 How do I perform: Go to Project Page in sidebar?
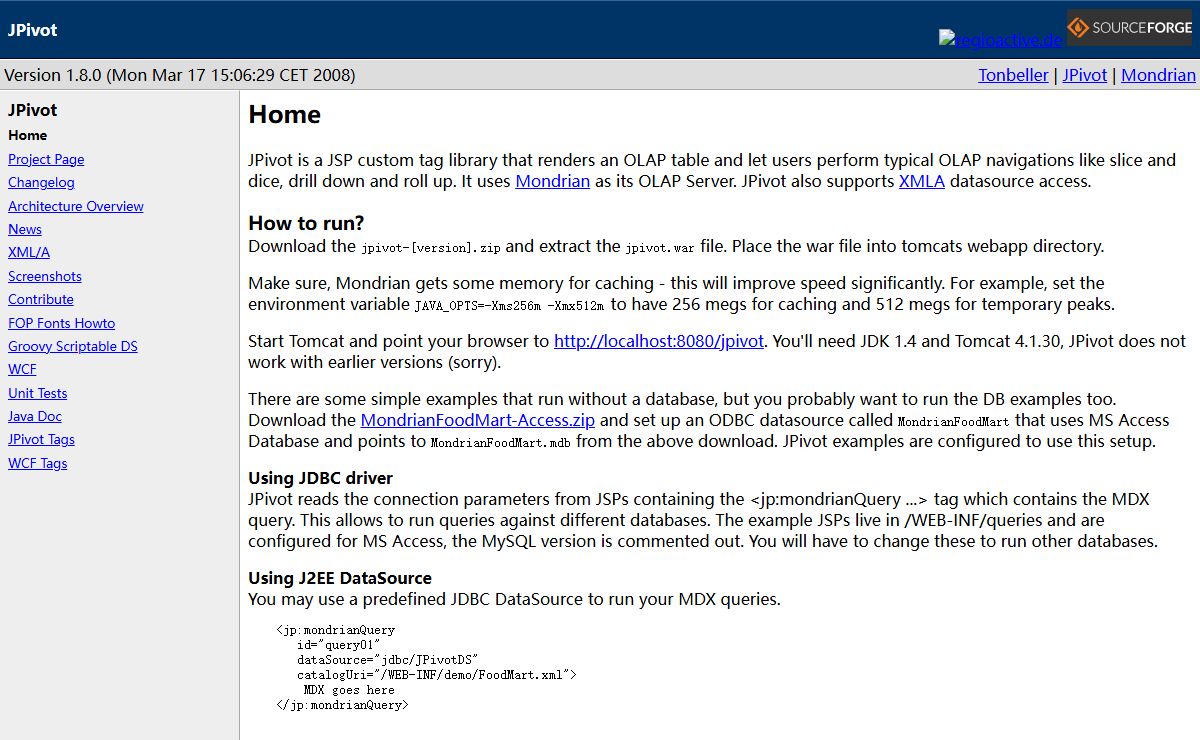point(46,159)
